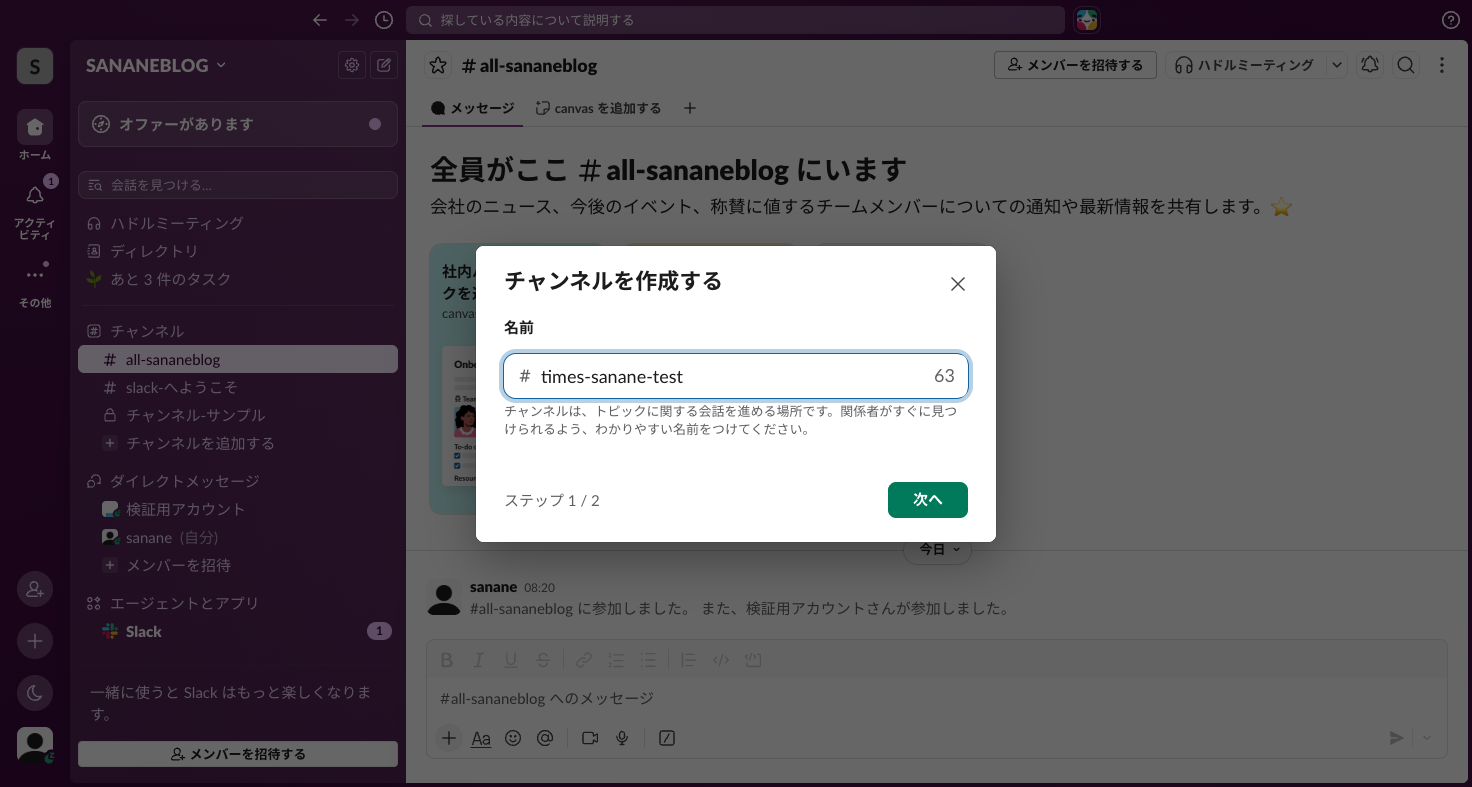Record audio clip microphone icon
Image resolution: width=1472 pixels, height=787 pixels.
click(x=622, y=738)
